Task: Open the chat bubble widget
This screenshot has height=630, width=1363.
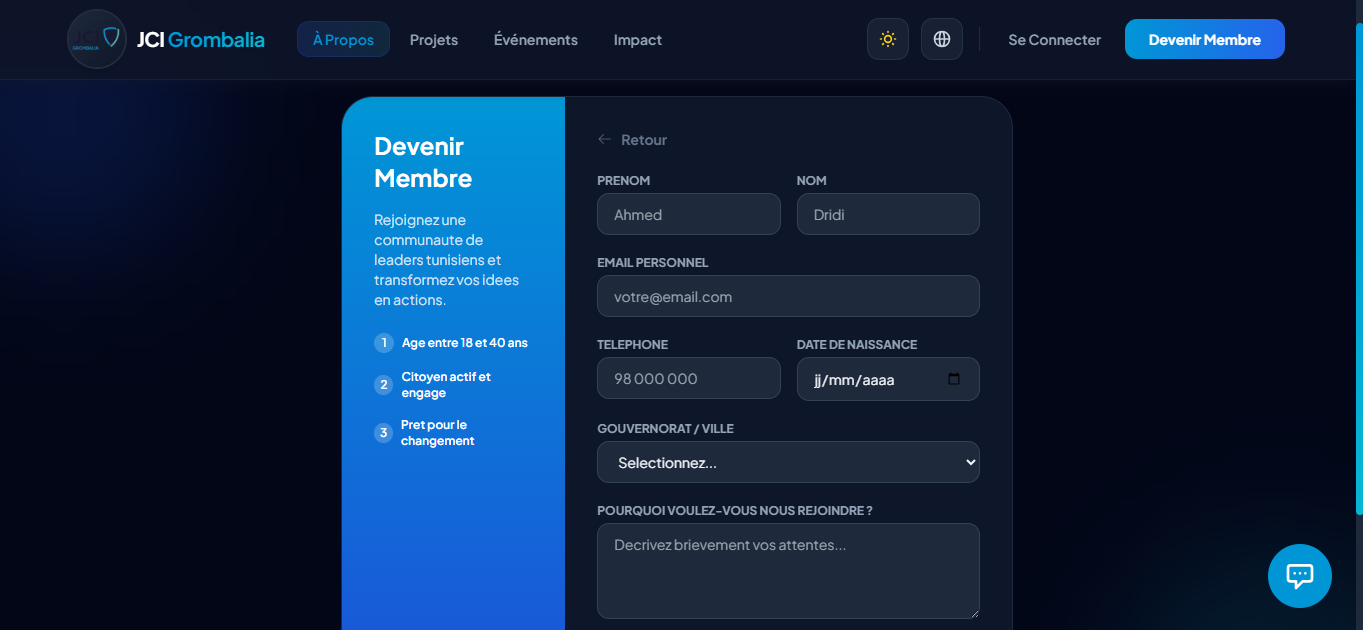Action: 1300,576
